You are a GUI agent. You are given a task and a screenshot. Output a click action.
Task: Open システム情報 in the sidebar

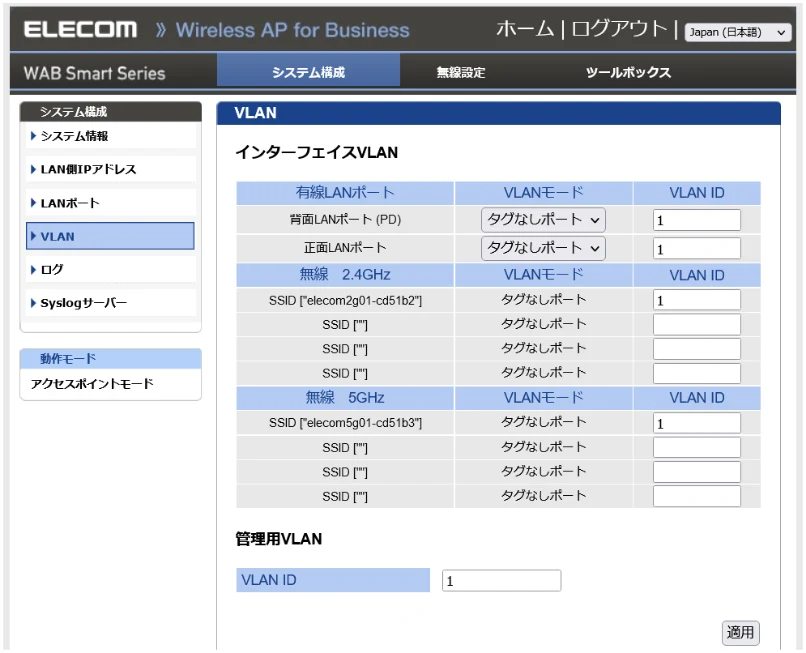[x=111, y=136]
